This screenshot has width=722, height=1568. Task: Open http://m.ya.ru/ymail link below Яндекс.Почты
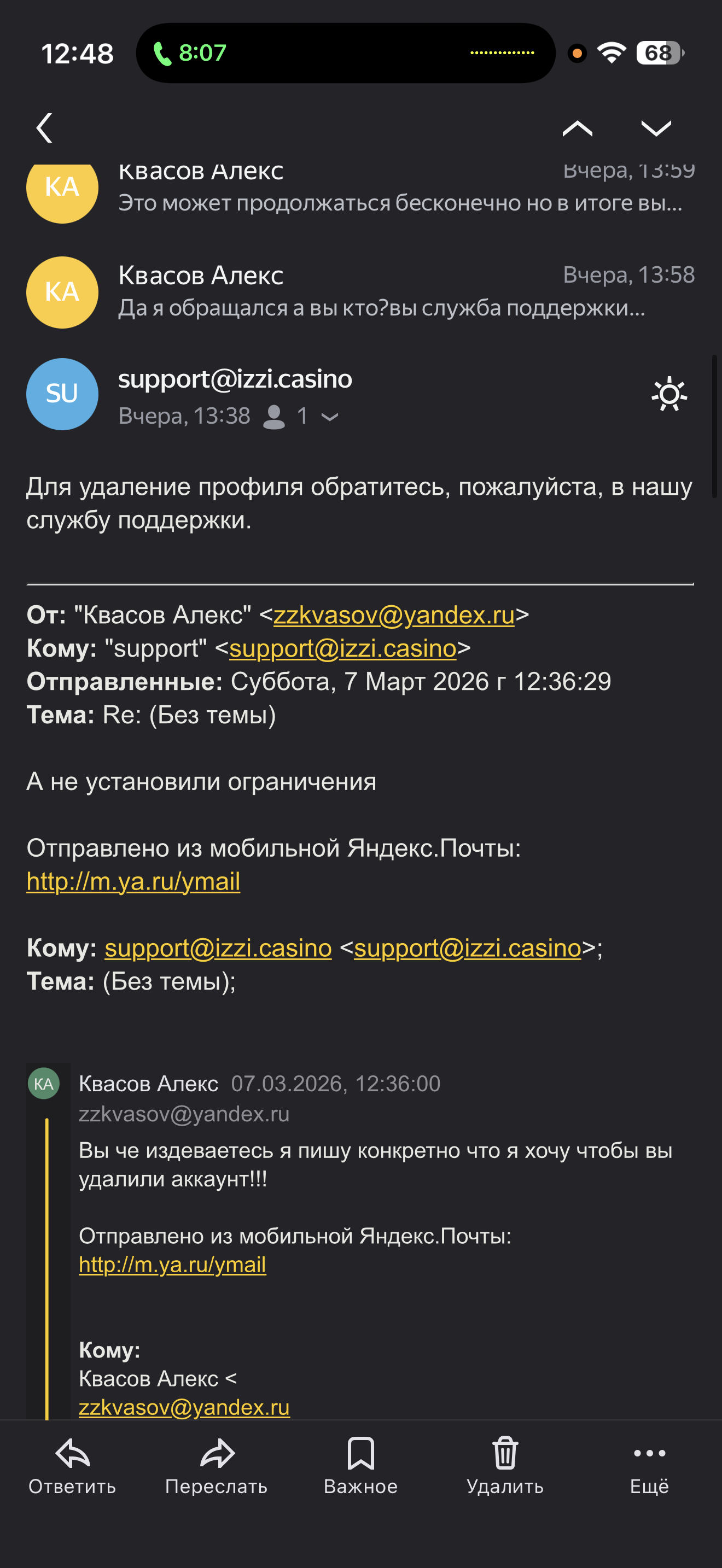133,881
